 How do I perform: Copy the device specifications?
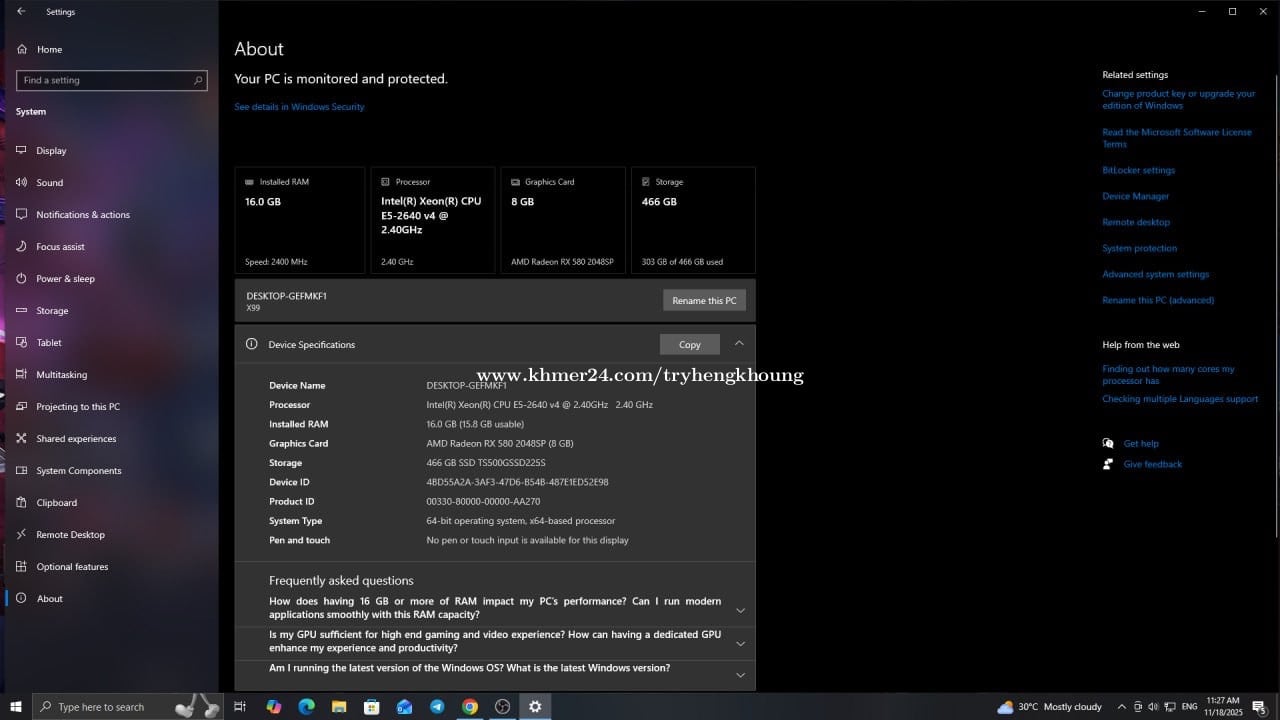[x=689, y=344]
